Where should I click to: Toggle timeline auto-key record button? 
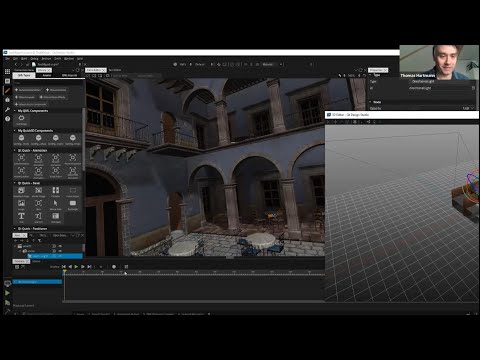114,267
